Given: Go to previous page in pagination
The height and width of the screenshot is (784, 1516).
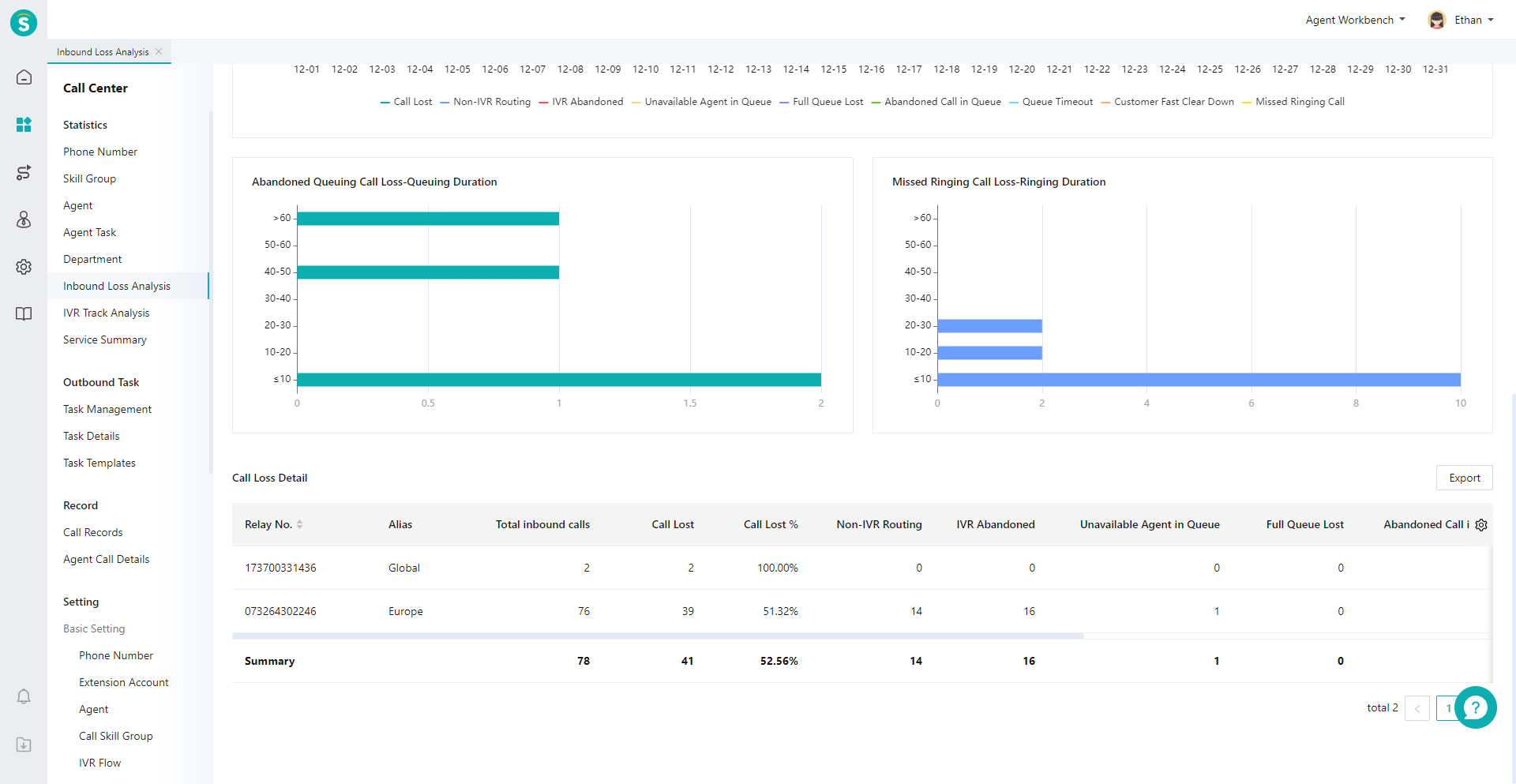Looking at the screenshot, I should click(x=1417, y=708).
